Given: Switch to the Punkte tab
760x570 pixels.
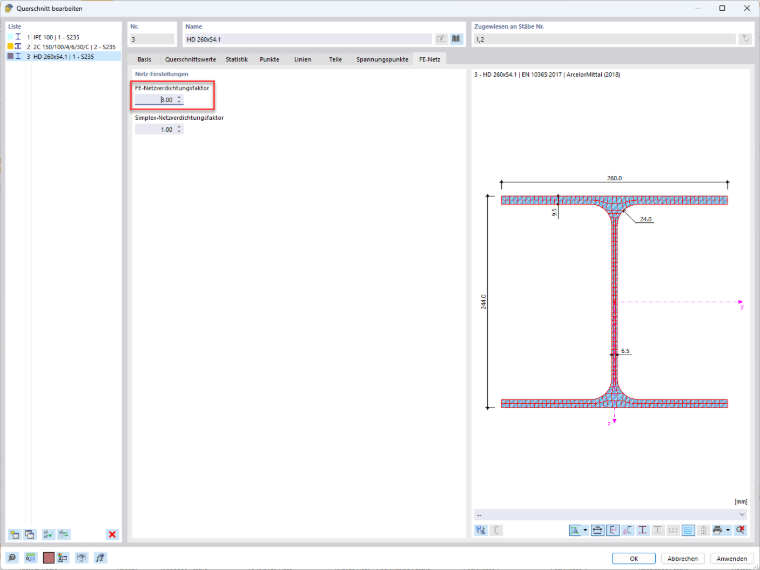Looking at the screenshot, I should click(269, 59).
